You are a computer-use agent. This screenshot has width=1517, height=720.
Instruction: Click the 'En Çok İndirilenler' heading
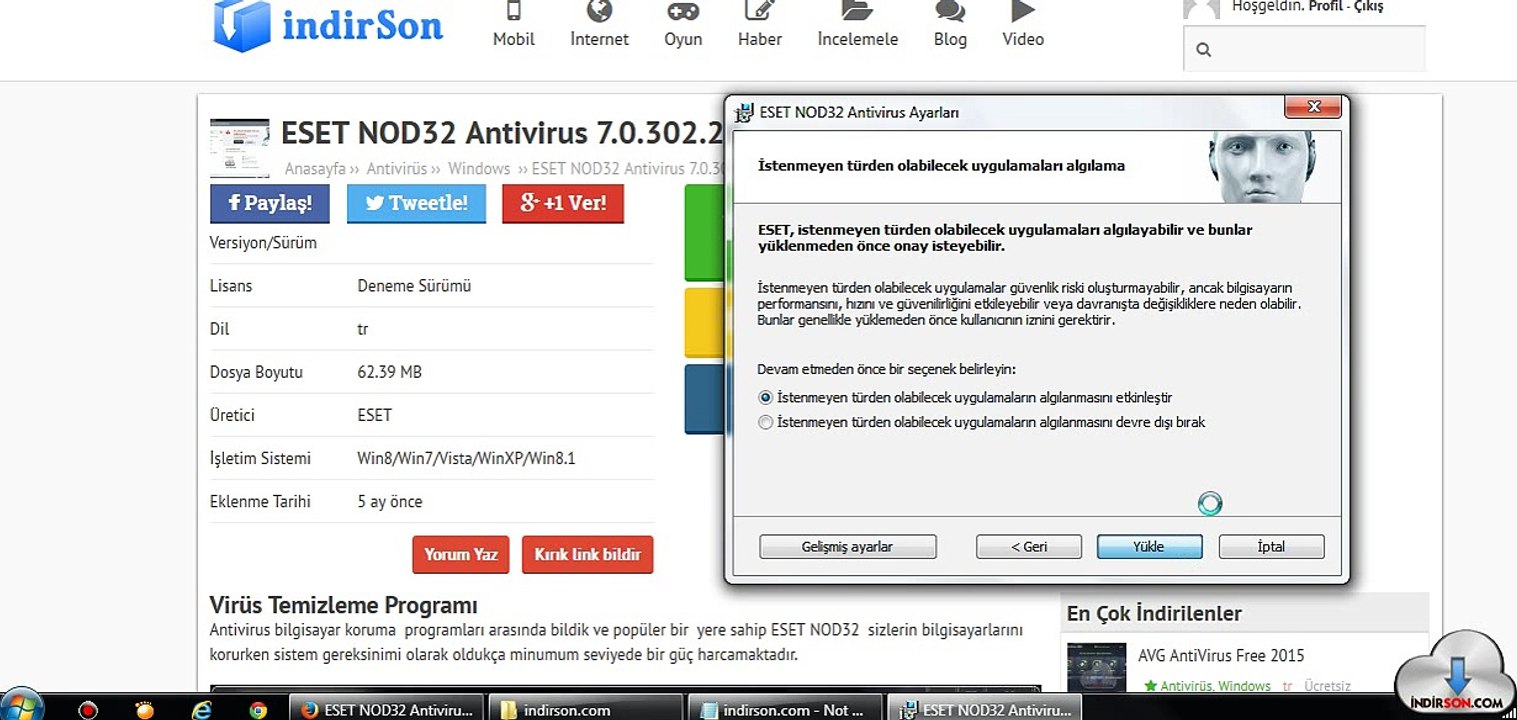point(1154,613)
